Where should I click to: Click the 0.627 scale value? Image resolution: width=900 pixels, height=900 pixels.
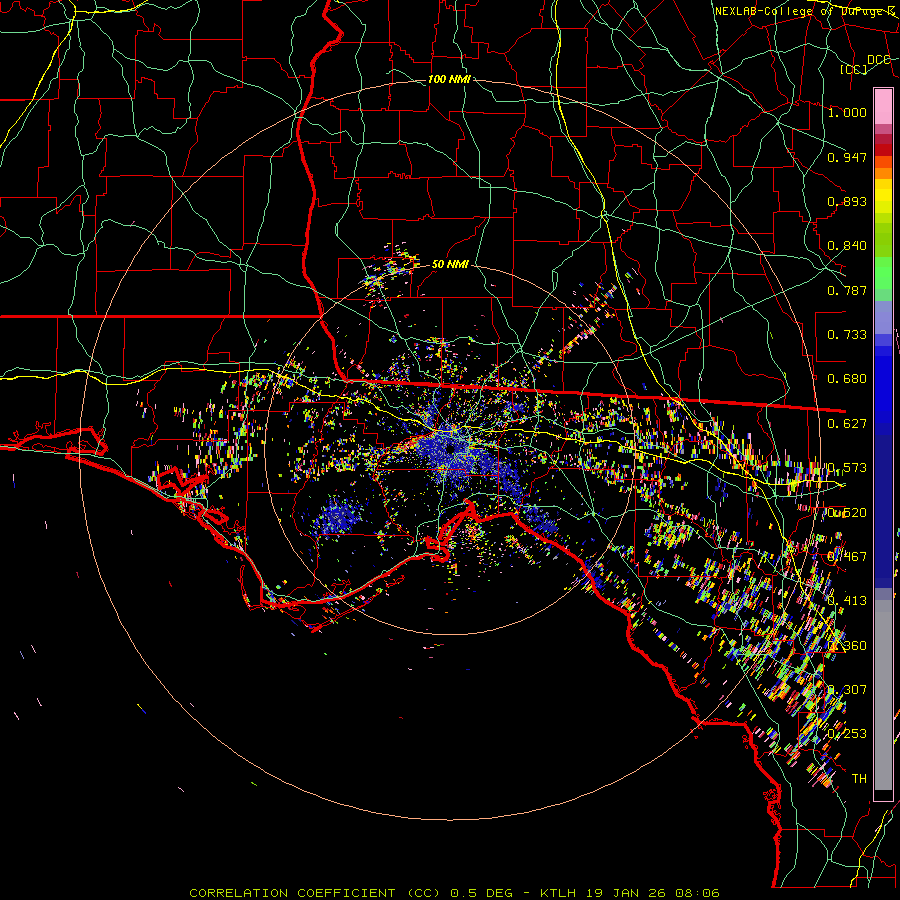pos(847,424)
